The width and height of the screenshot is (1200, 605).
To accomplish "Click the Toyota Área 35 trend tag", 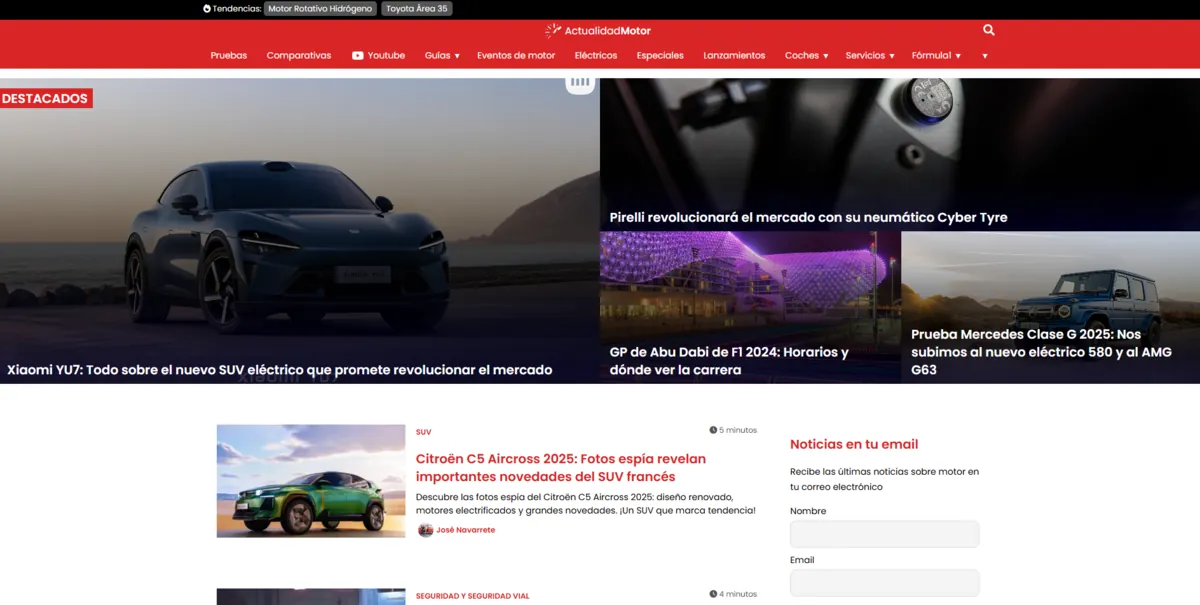I will (x=417, y=9).
